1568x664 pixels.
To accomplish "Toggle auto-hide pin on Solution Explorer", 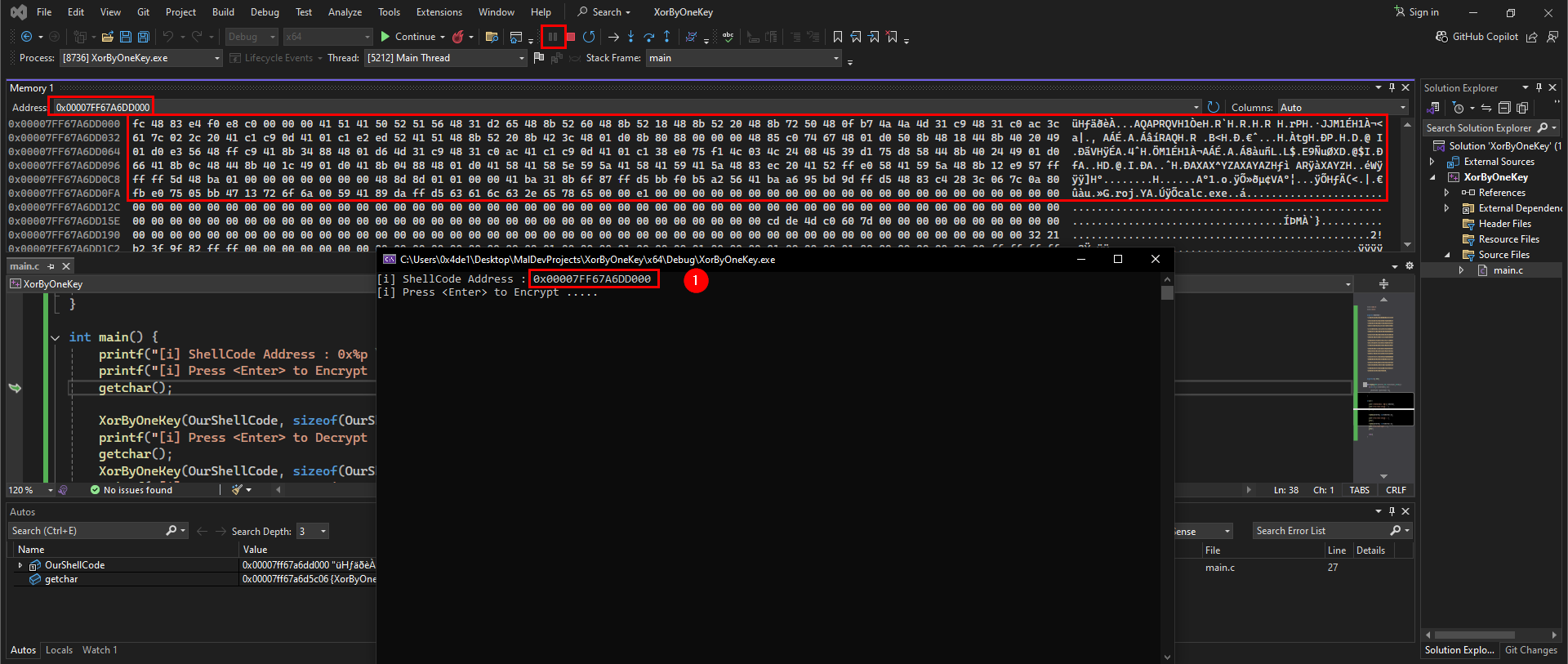I will [x=1539, y=87].
